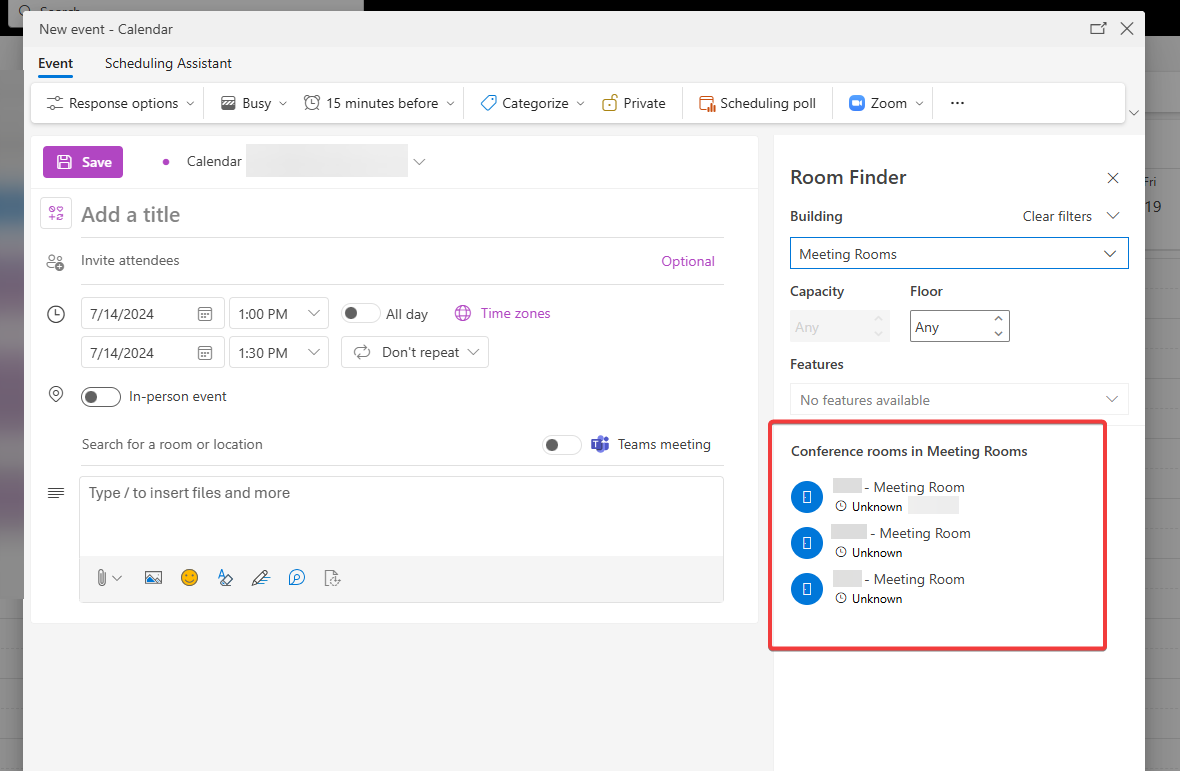Click the Private lock icon
This screenshot has height=771, width=1180.
[x=610, y=103]
